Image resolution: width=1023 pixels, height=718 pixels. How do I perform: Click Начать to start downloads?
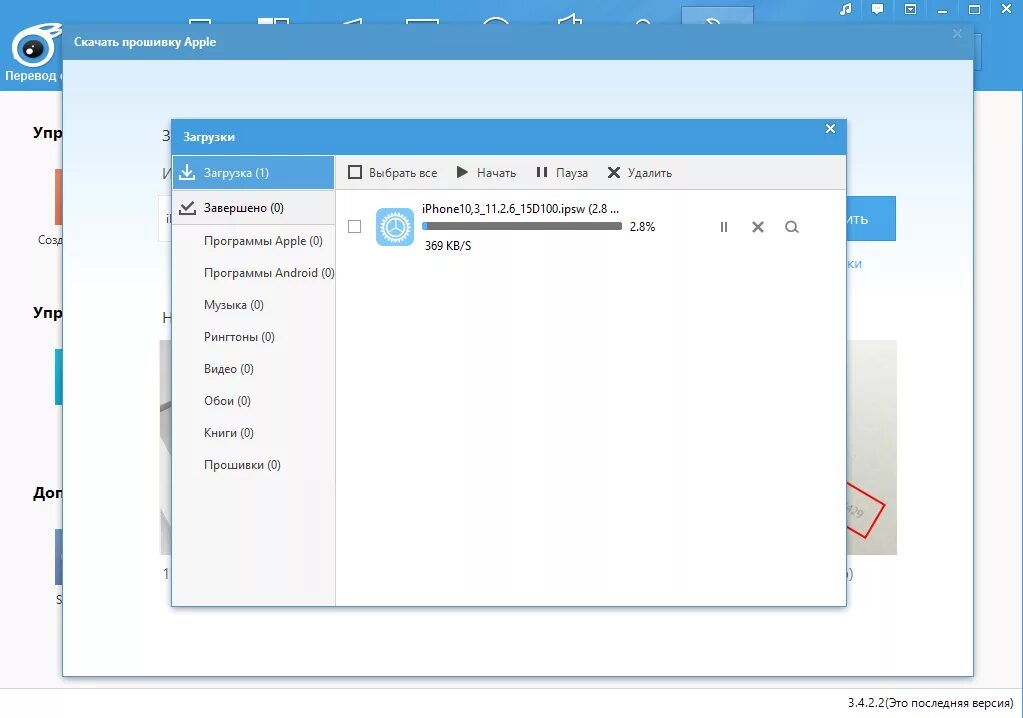click(x=486, y=173)
